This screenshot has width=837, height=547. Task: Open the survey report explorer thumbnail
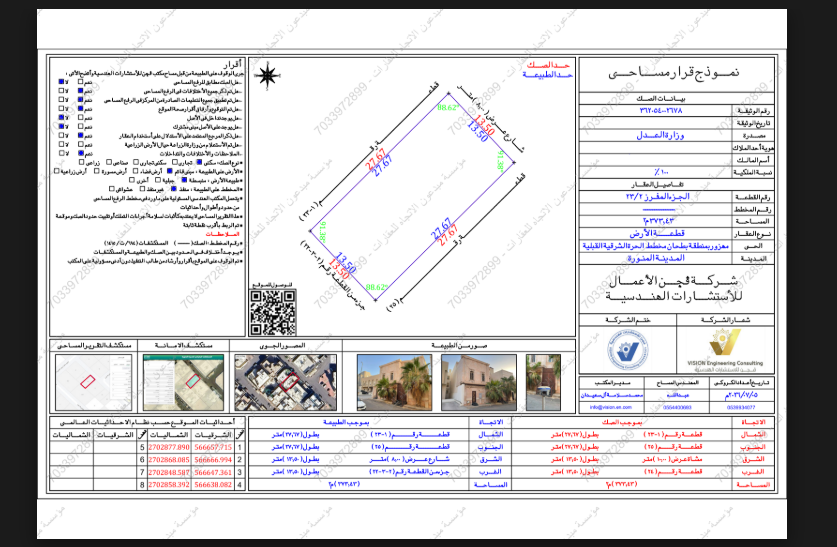coord(93,382)
